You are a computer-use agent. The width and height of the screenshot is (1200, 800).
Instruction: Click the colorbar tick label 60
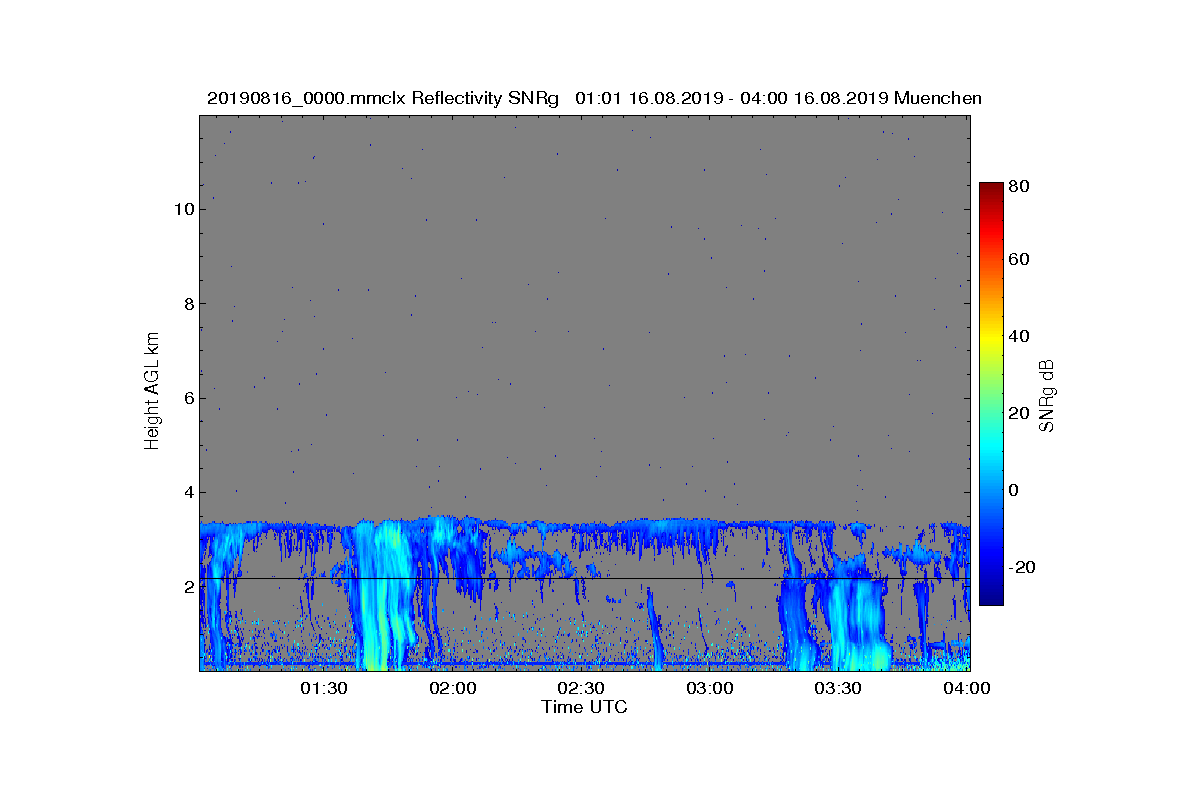point(1020,260)
